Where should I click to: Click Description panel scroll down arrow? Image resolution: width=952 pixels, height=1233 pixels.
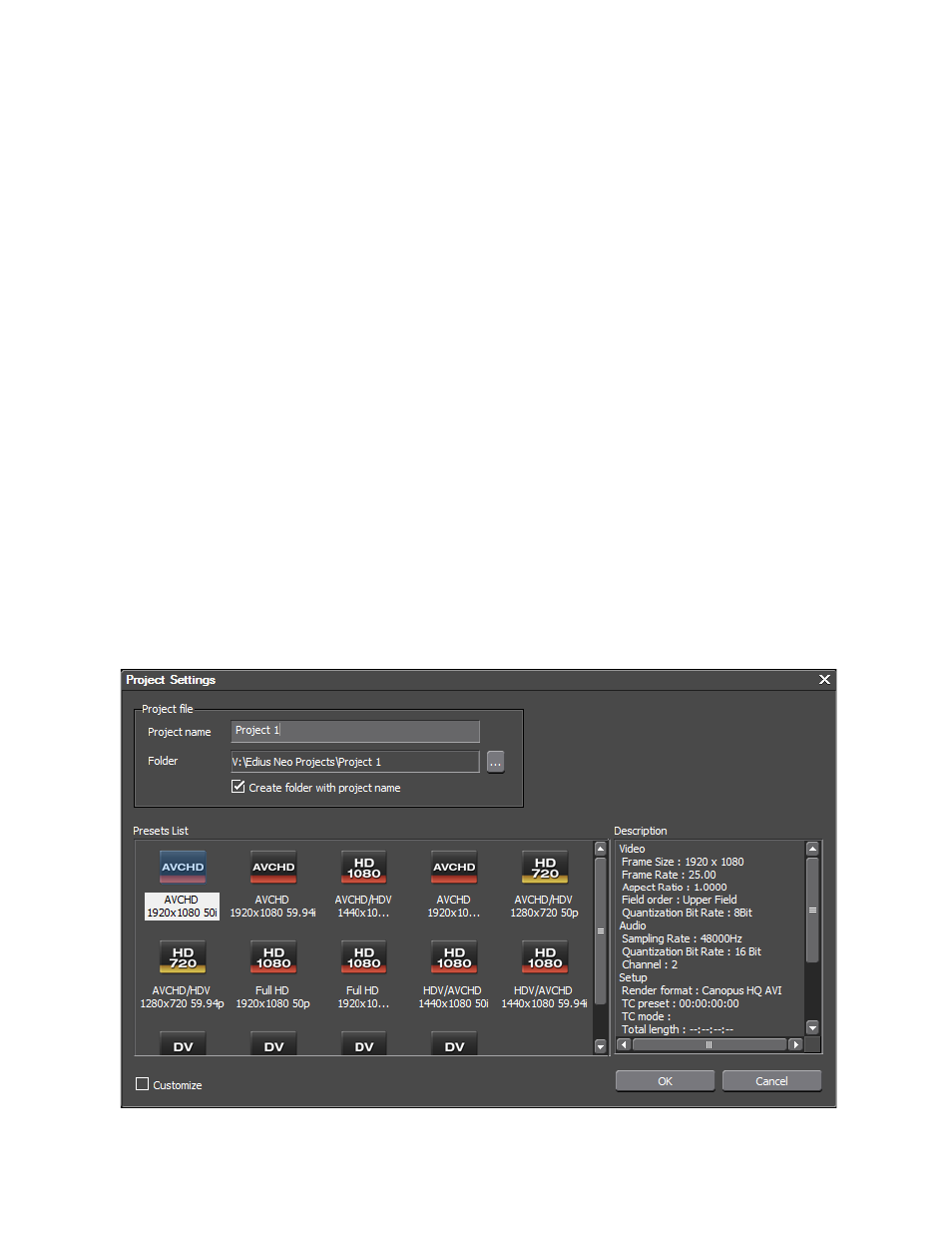812,1027
